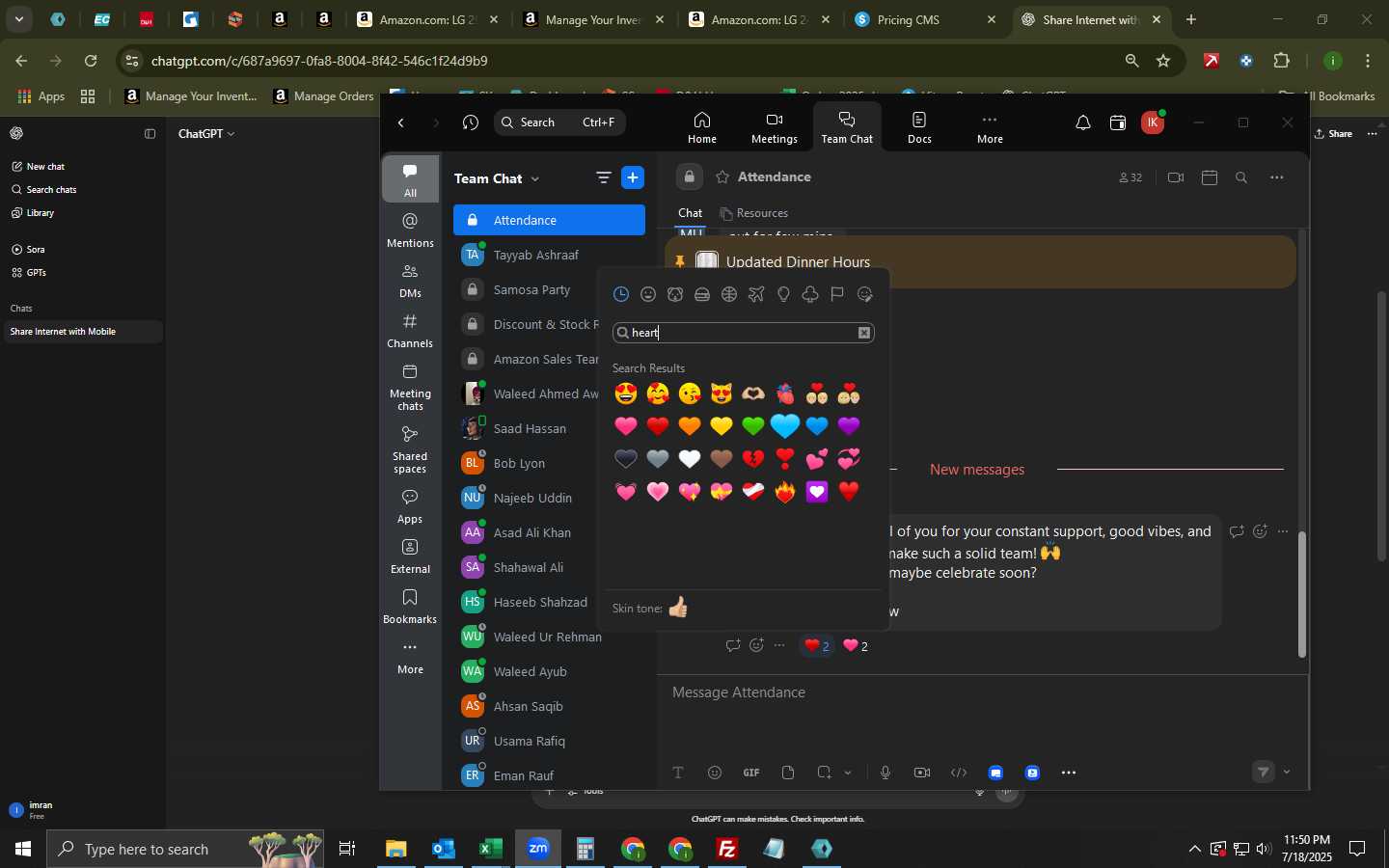The height and width of the screenshot is (868, 1389).
Task: Open the Smileys emoji category
Action: coord(648,294)
